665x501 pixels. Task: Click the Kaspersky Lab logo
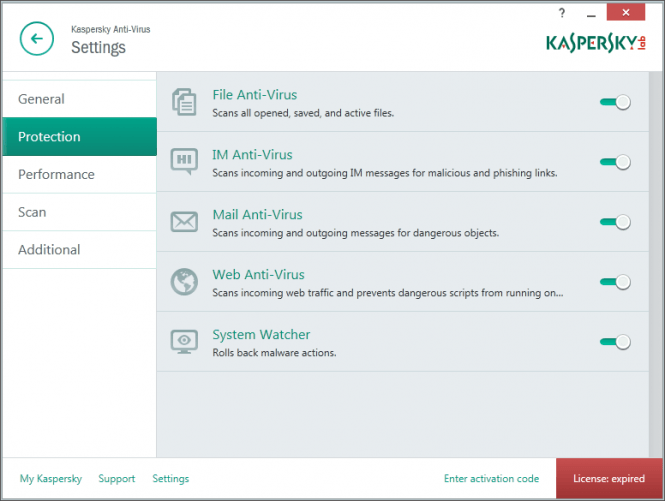click(596, 43)
